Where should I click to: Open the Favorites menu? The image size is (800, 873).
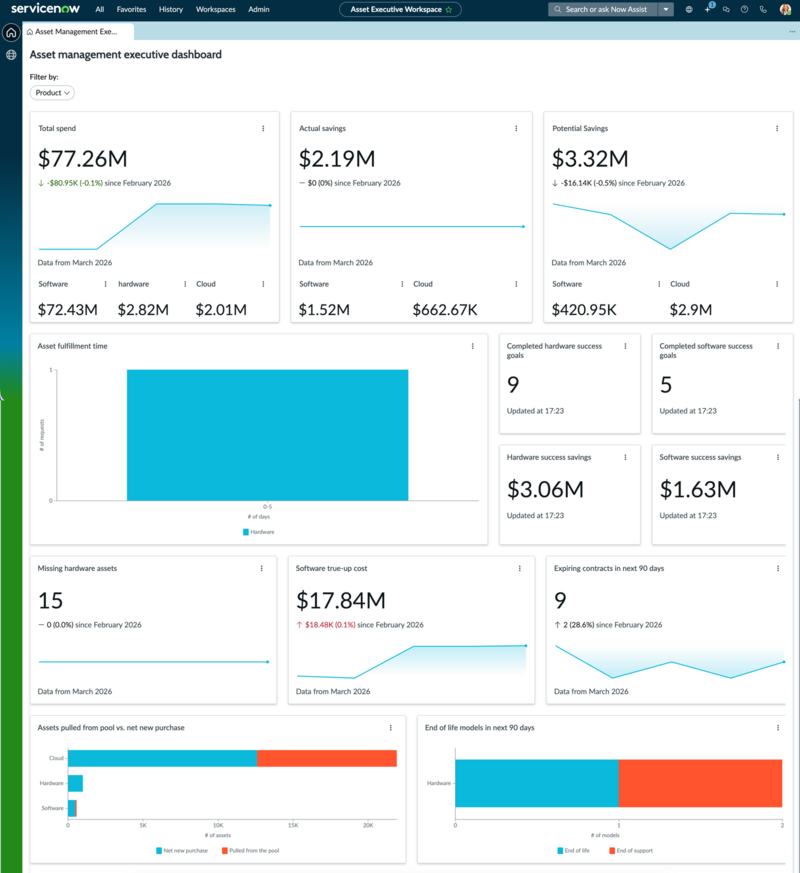pyautogui.click(x=131, y=9)
